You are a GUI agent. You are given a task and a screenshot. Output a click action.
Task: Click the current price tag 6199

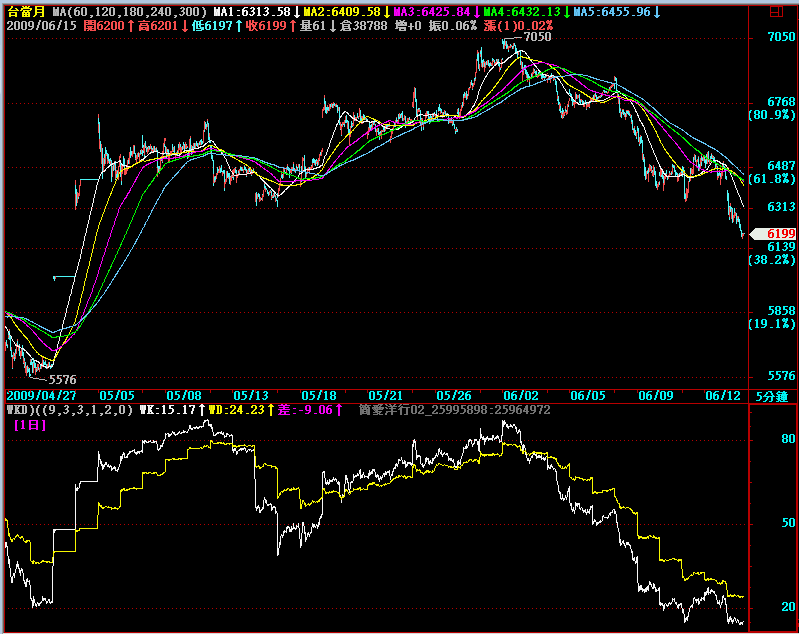(776, 232)
